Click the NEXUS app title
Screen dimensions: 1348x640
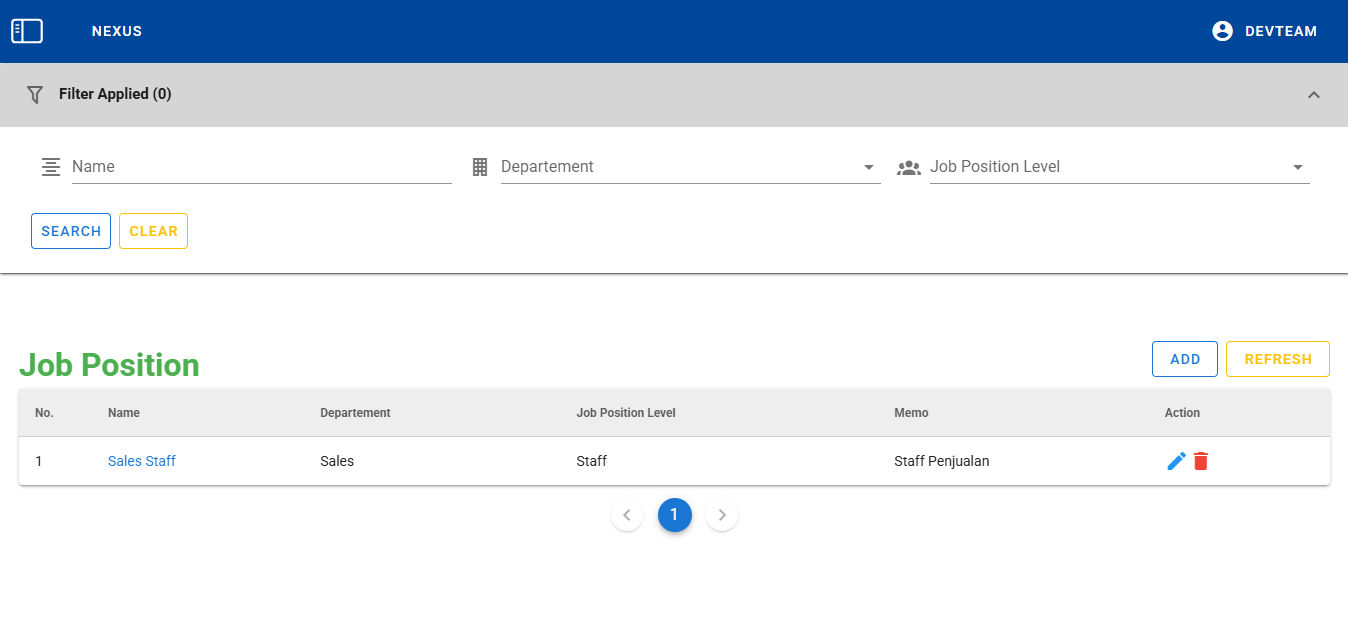coord(117,31)
